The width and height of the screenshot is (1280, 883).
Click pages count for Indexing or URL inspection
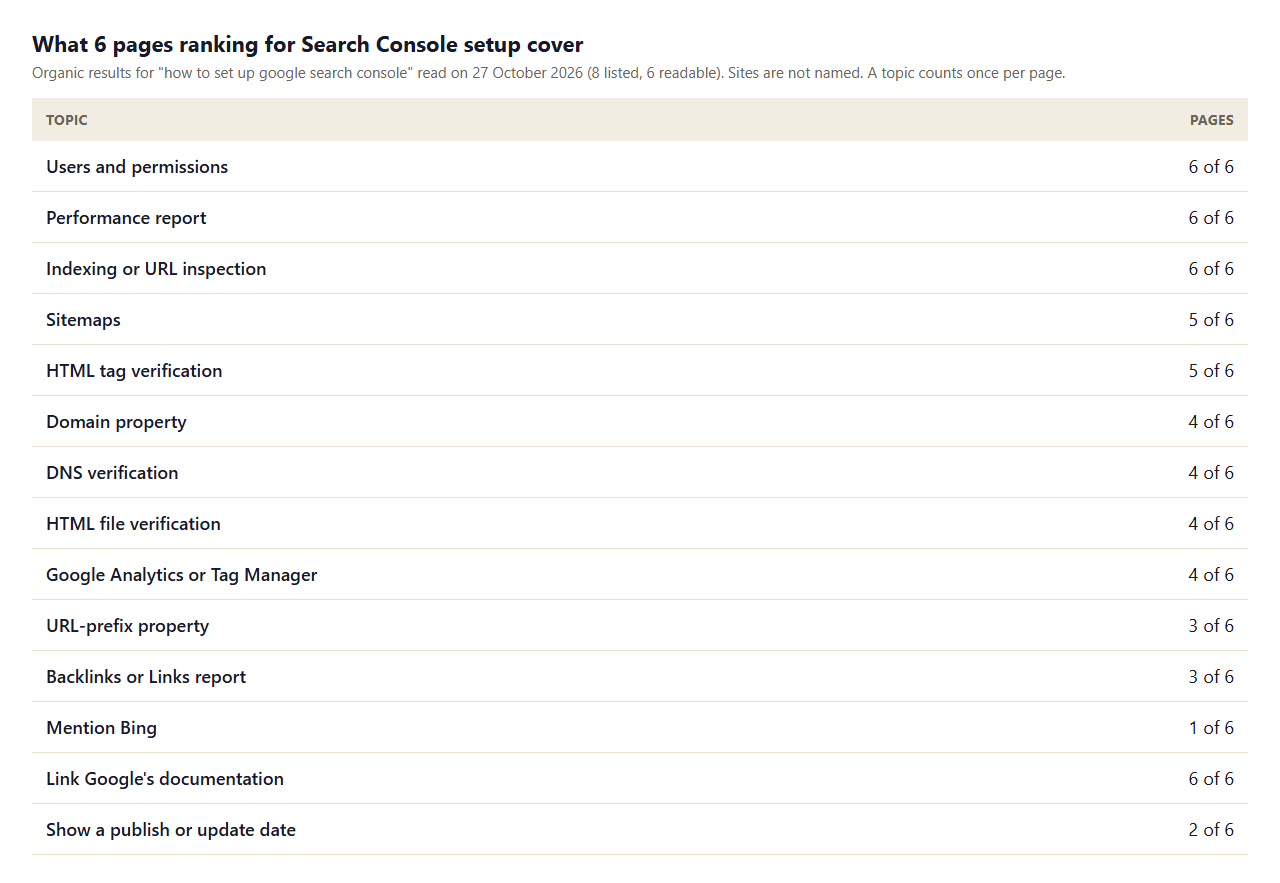(1211, 269)
